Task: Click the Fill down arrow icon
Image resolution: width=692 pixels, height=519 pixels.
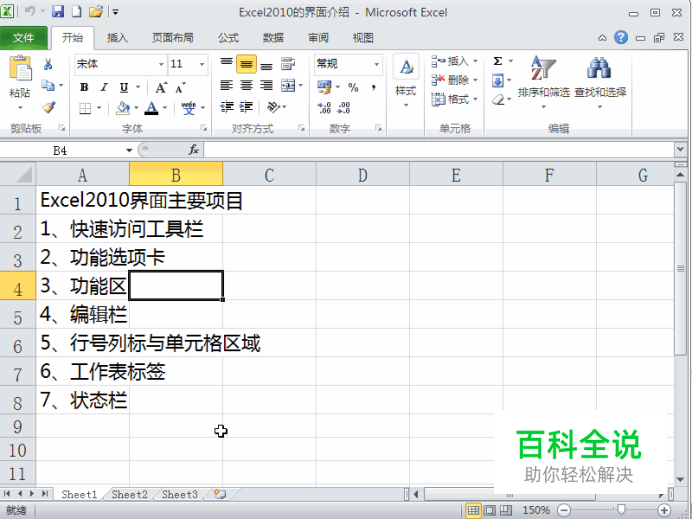Action: pos(498,80)
